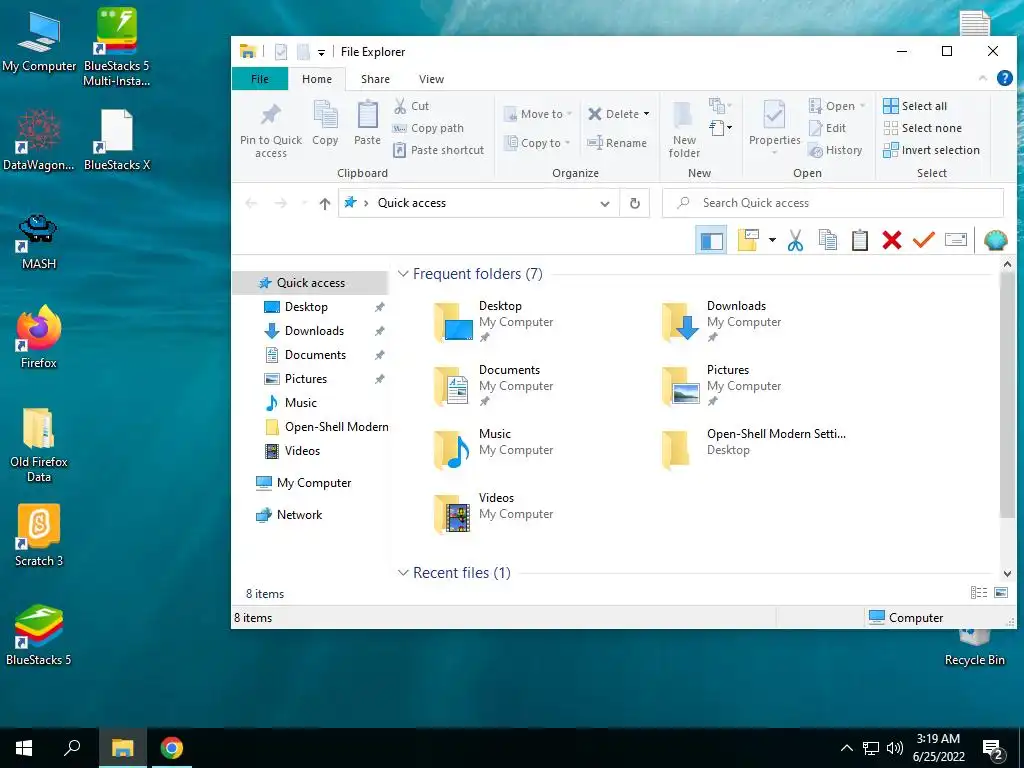This screenshot has height=768, width=1024.
Task: Click the Rename ribbon button
Action: click(x=616, y=143)
